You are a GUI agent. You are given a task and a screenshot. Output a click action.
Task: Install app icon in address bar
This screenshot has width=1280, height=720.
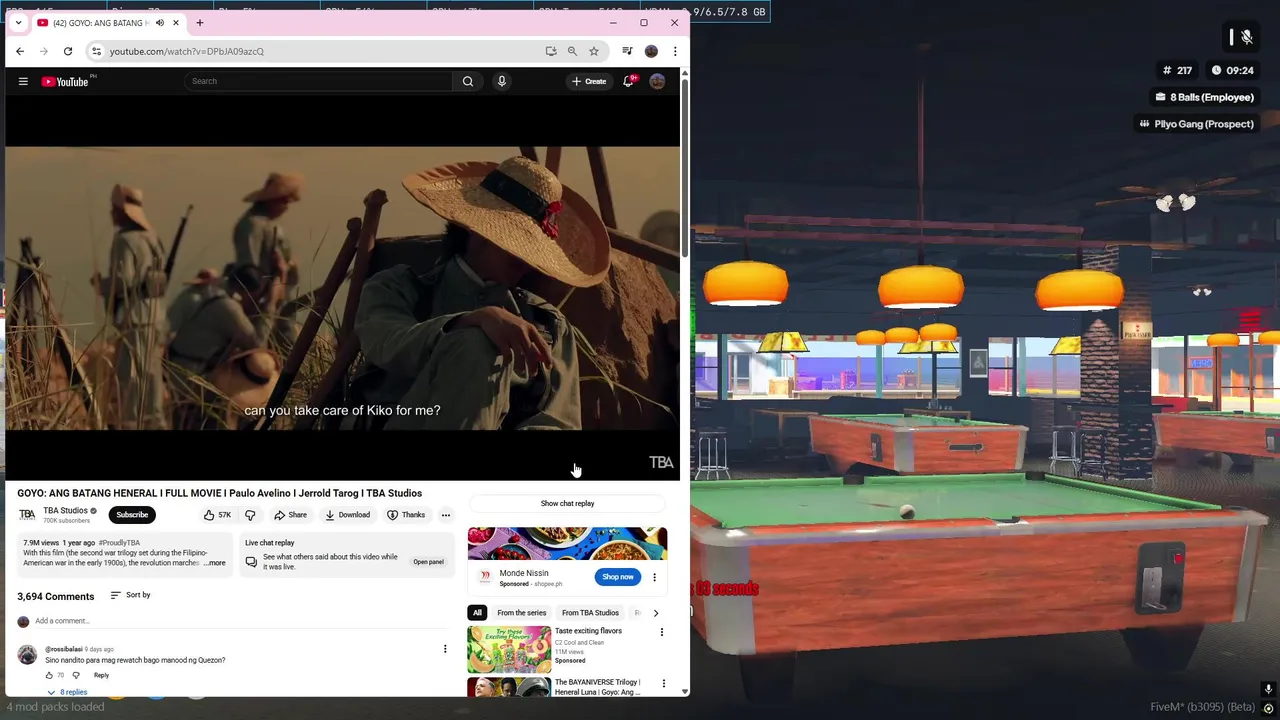click(x=551, y=51)
